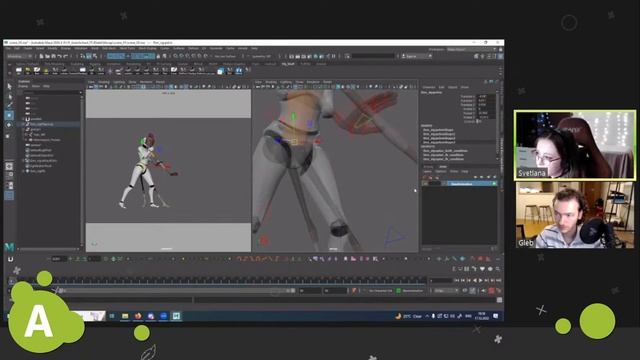Image resolution: width=640 pixels, height=360 pixels.
Task: Open Outliner Show menu
Action: pos(36,86)
